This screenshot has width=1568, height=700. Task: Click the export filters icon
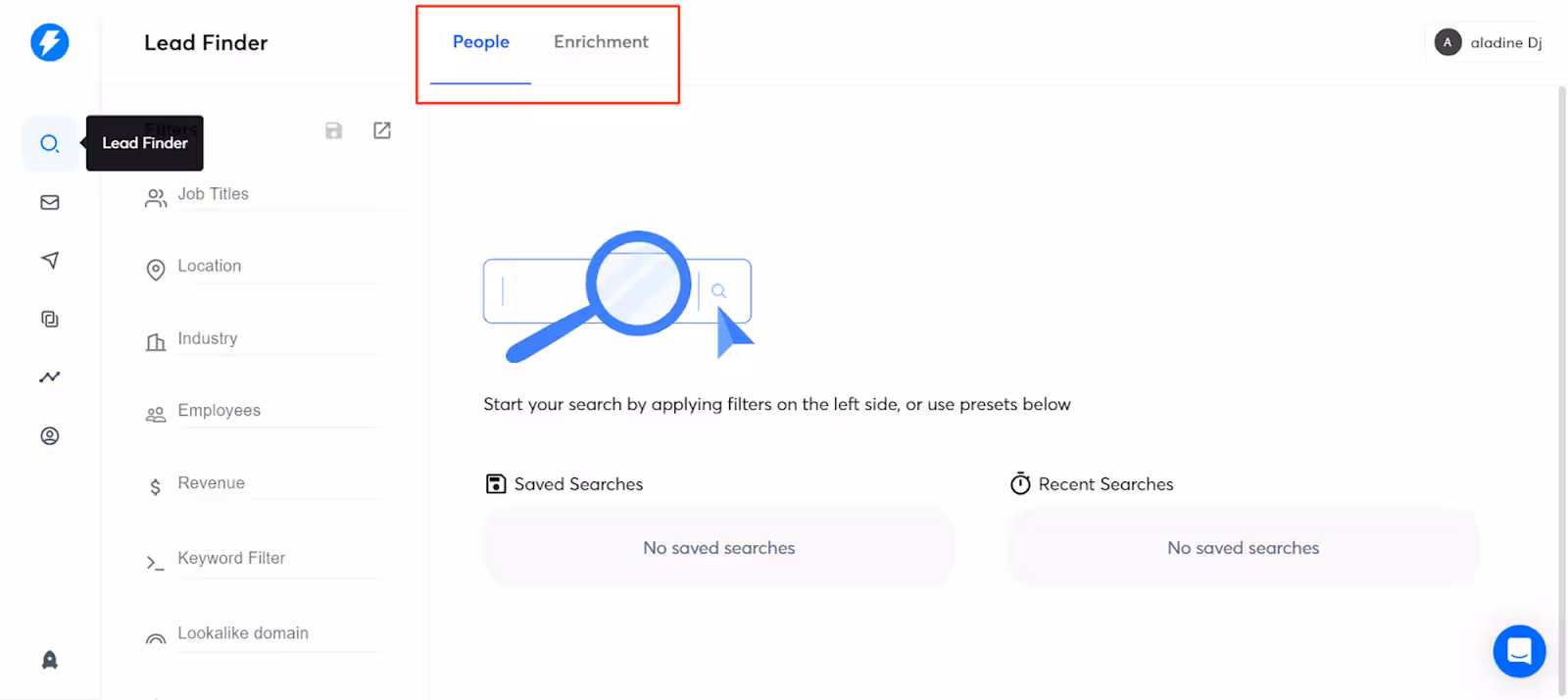[382, 130]
